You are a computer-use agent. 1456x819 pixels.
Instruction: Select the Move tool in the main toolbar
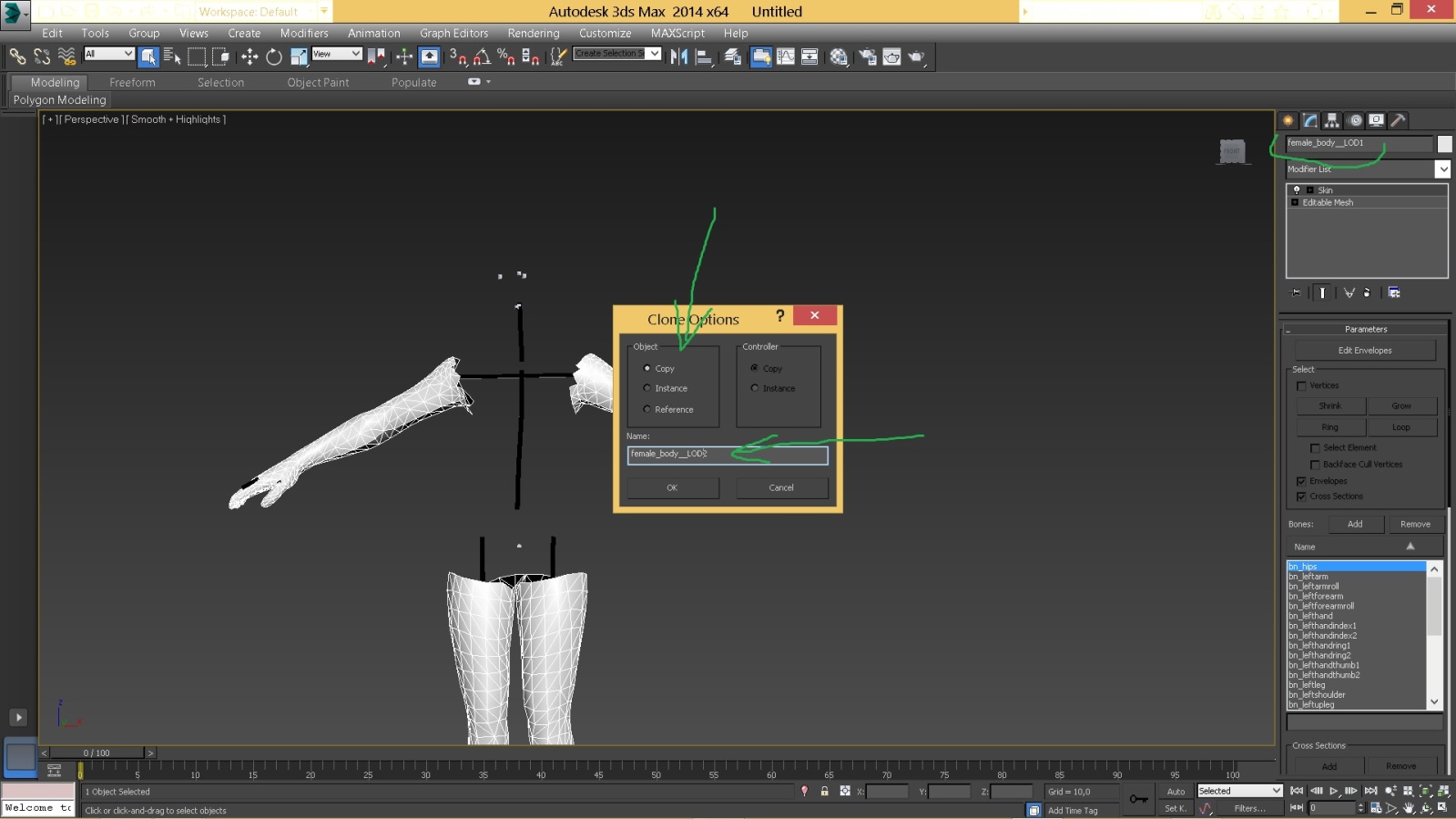(249, 57)
